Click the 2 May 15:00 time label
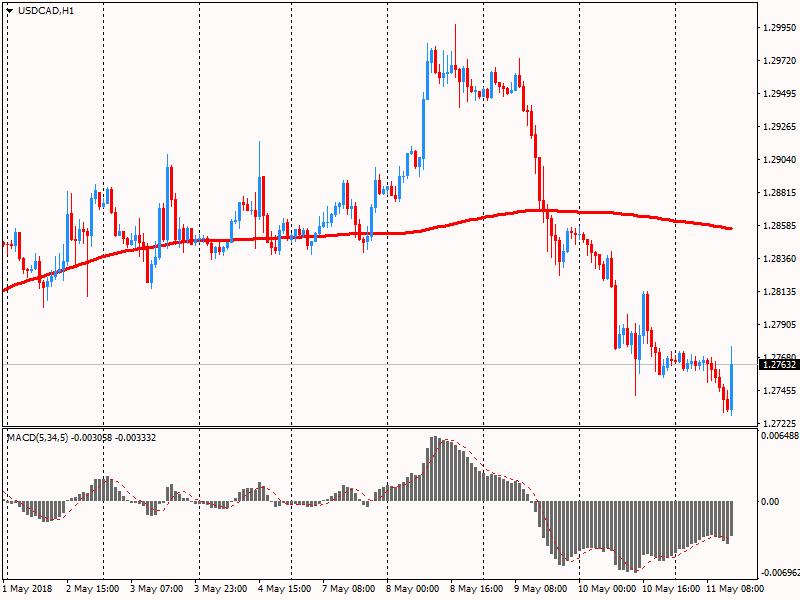Screen dimensions: 800x600 click(93, 589)
